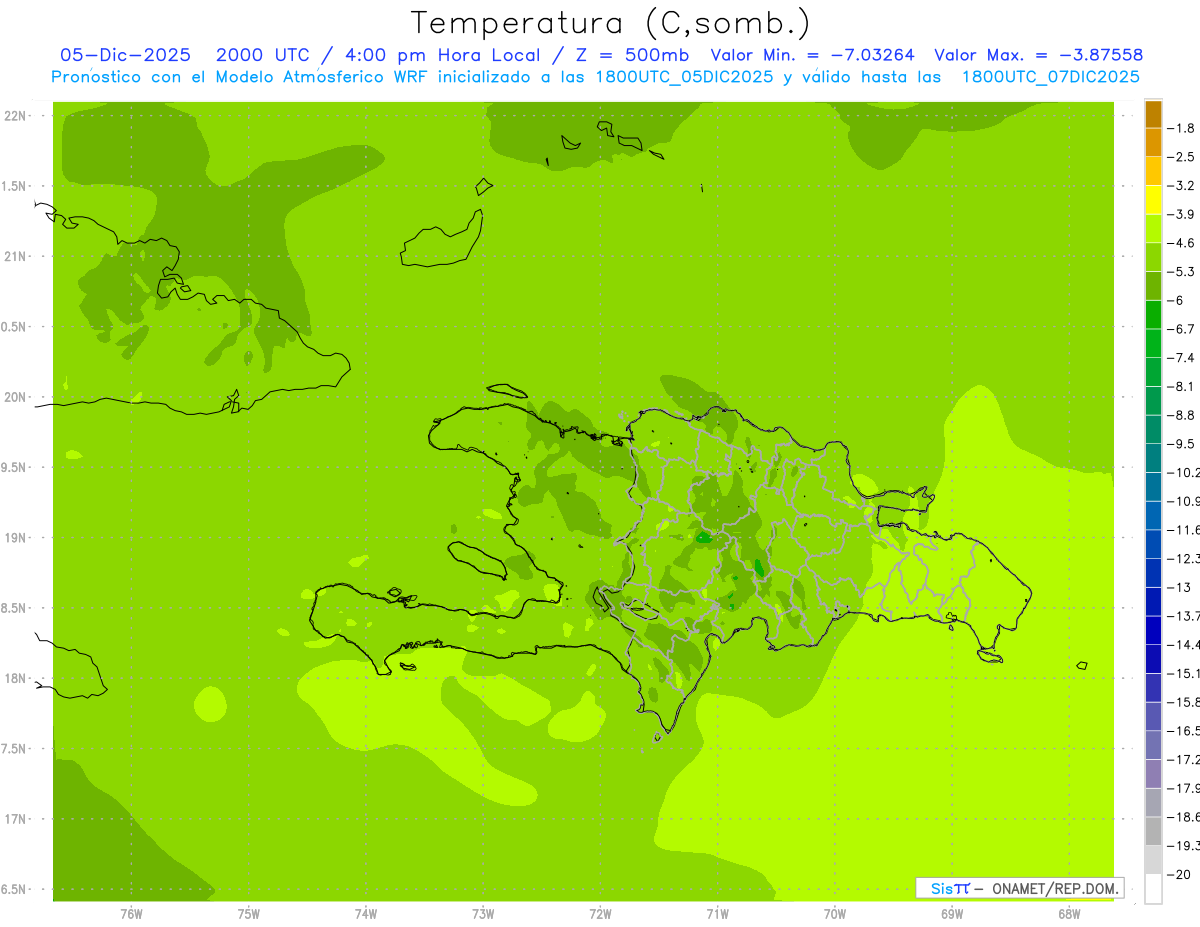Click the 21N latitude axis label
This screenshot has height=927, width=1200.
coord(14,256)
